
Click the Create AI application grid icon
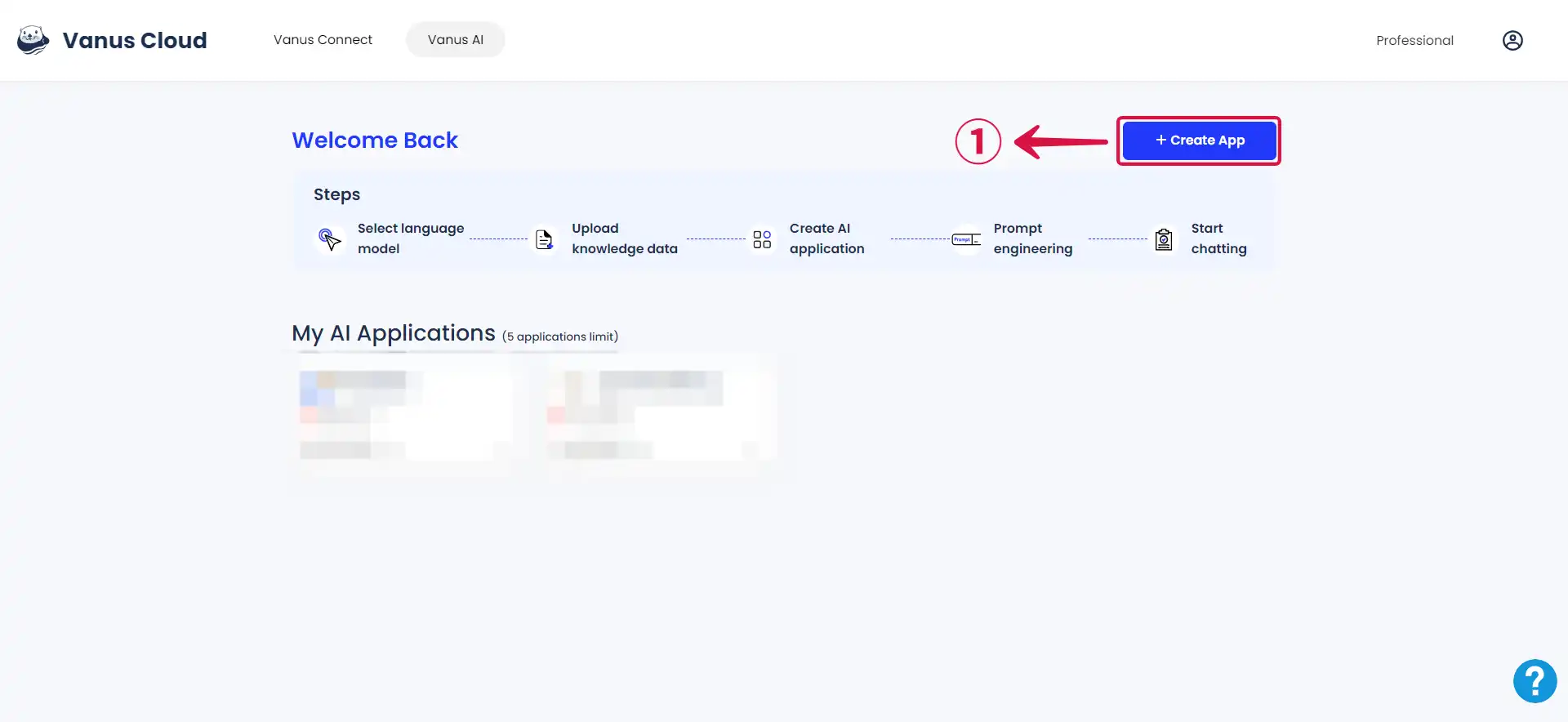762,239
